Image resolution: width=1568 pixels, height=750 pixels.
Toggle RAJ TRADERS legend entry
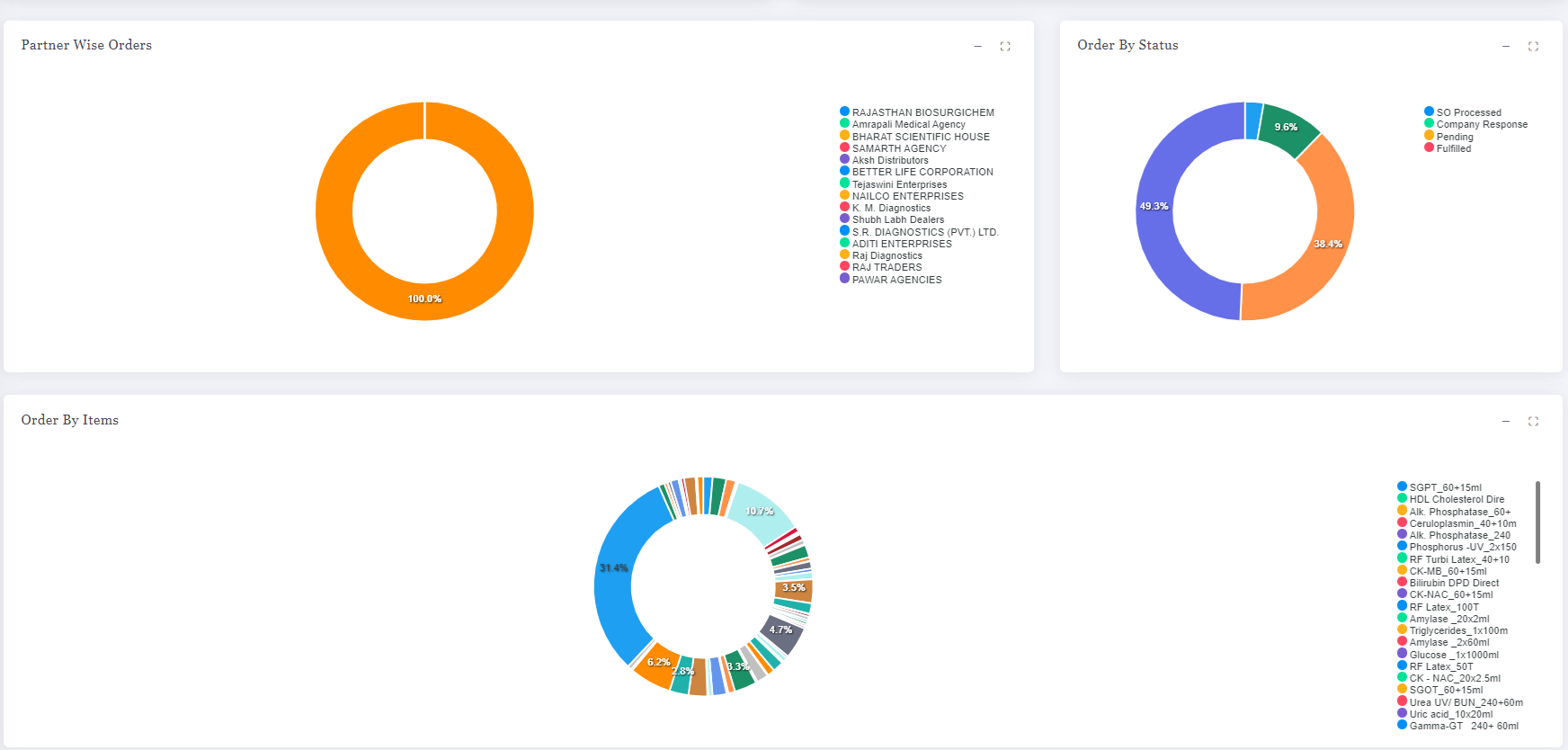point(881,267)
